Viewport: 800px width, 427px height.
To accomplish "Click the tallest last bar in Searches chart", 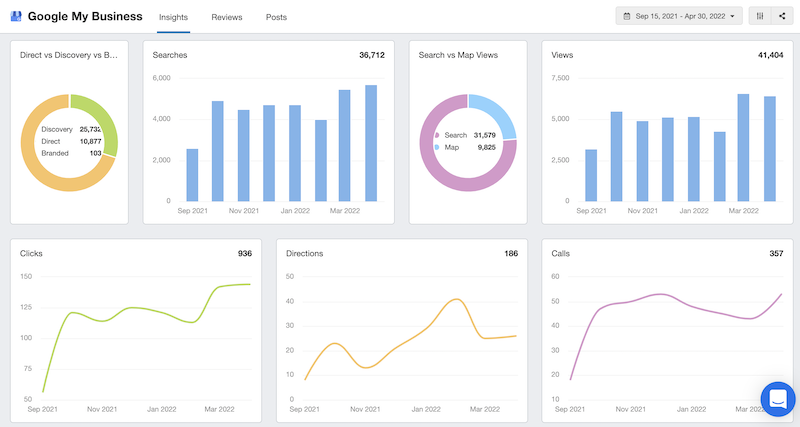I will coord(371,143).
